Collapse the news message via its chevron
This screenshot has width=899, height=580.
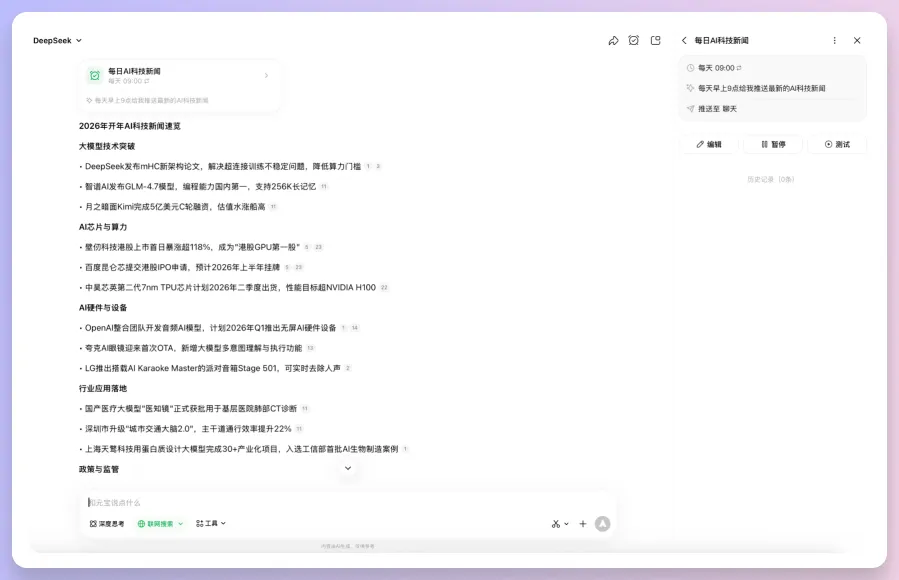347,467
